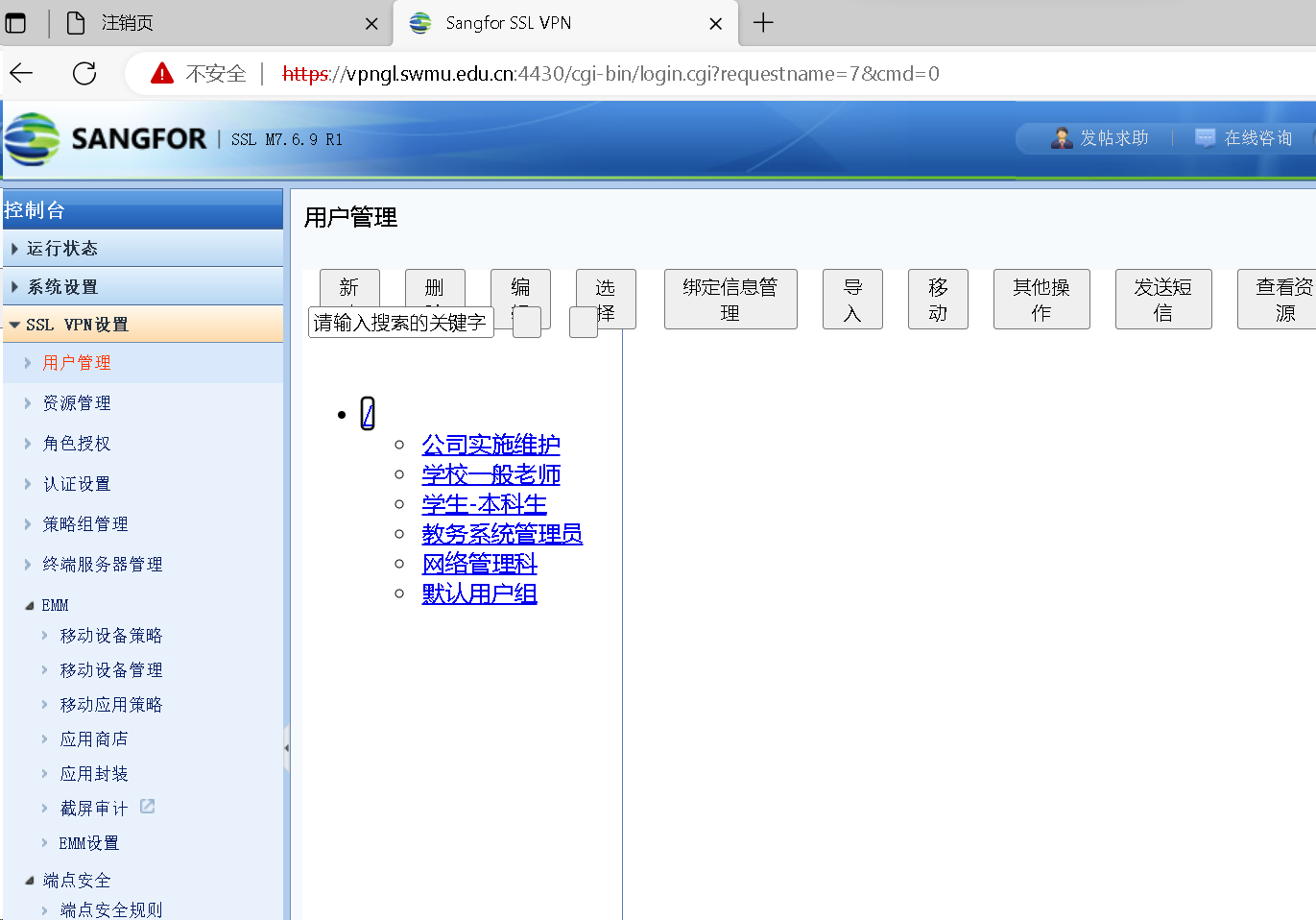
Task: Click the 在线咨询 chat icon
Action: tap(1205, 138)
